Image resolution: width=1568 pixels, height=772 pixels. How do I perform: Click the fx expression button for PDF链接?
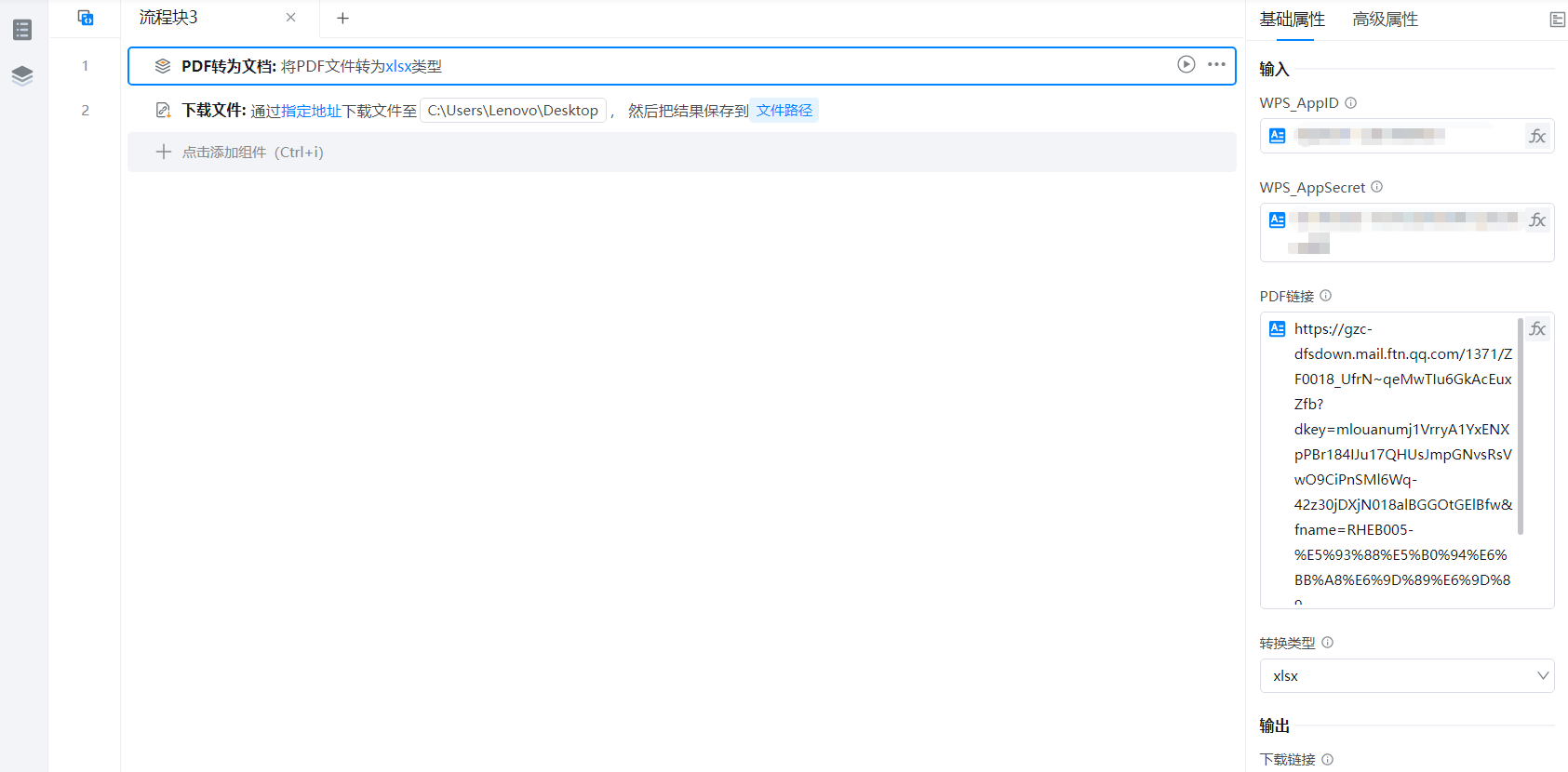(x=1537, y=329)
